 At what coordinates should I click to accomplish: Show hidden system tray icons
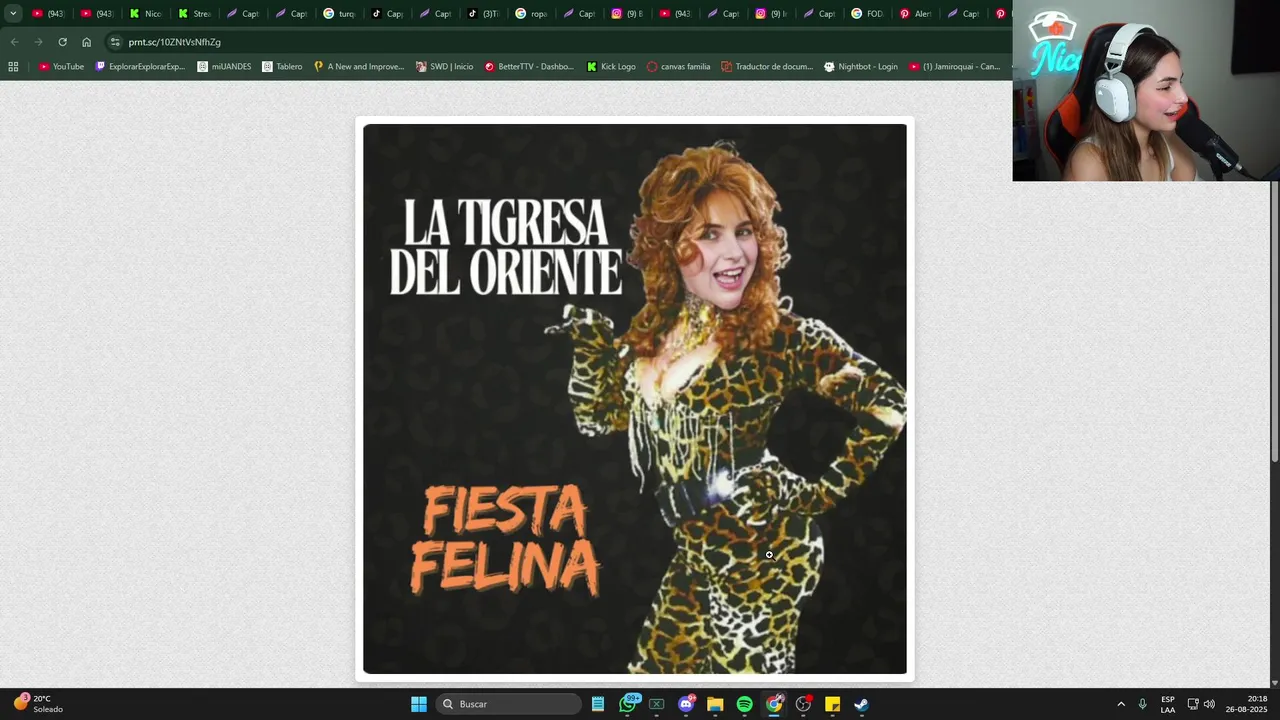(x=1121, y=704)
